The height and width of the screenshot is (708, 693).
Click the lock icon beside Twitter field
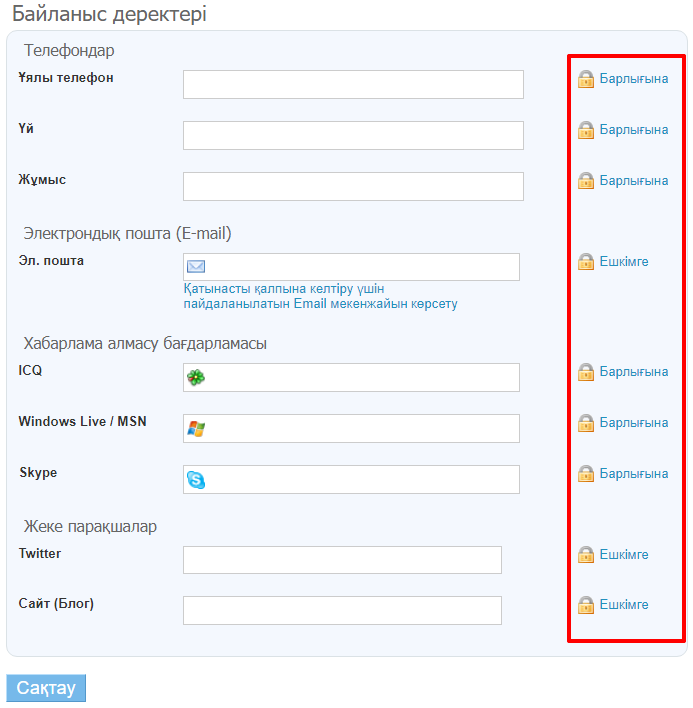pos(586,555)
